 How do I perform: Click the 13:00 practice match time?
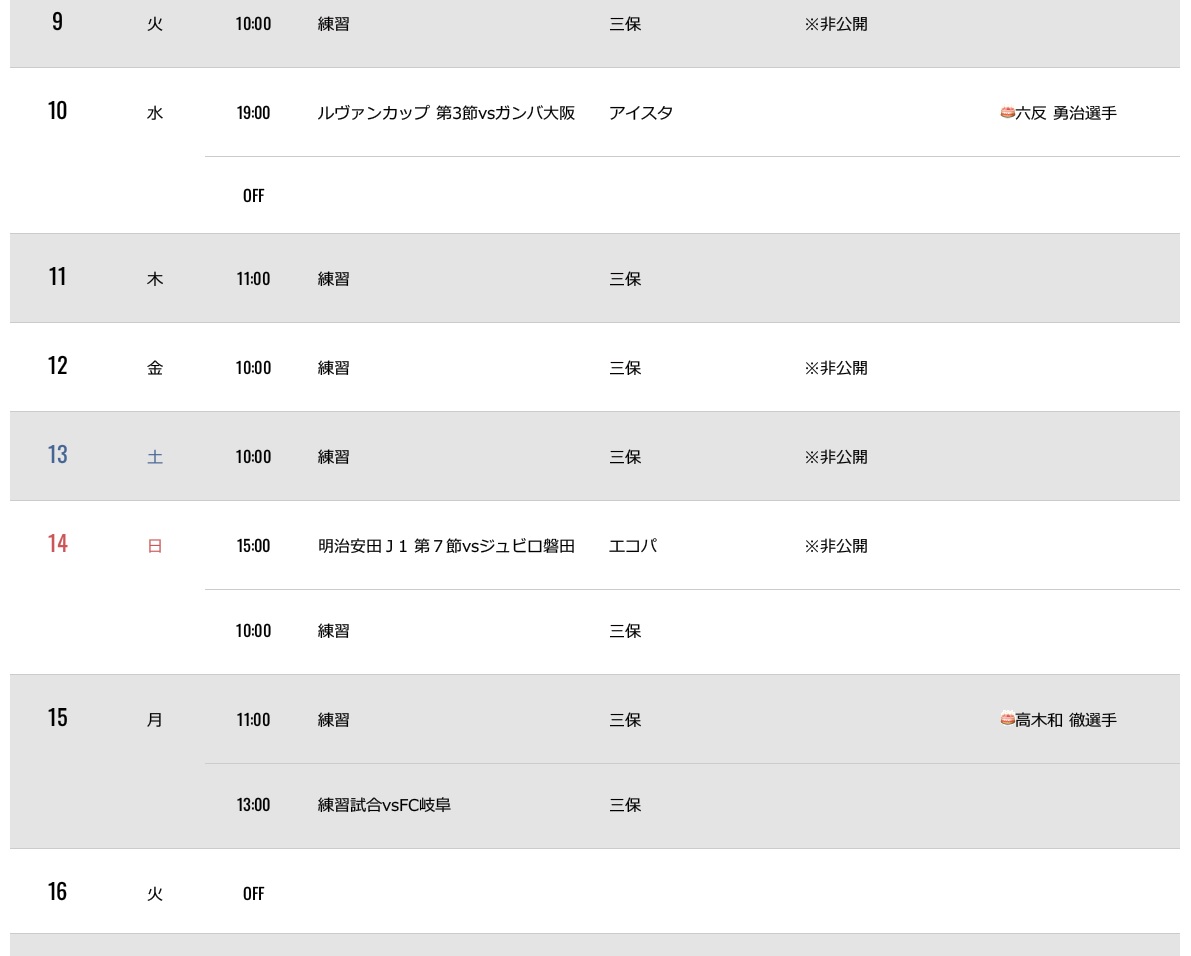[x=253, y=805]
